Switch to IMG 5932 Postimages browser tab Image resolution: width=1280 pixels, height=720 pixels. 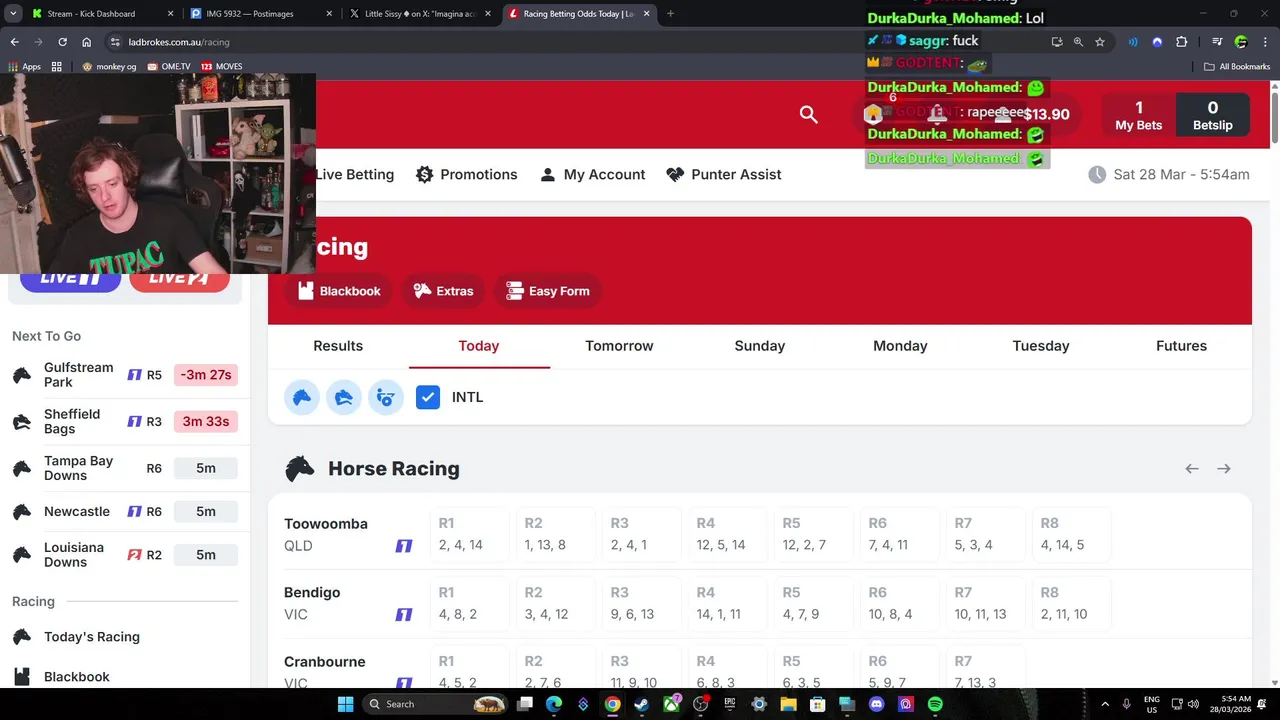point(258,14)
